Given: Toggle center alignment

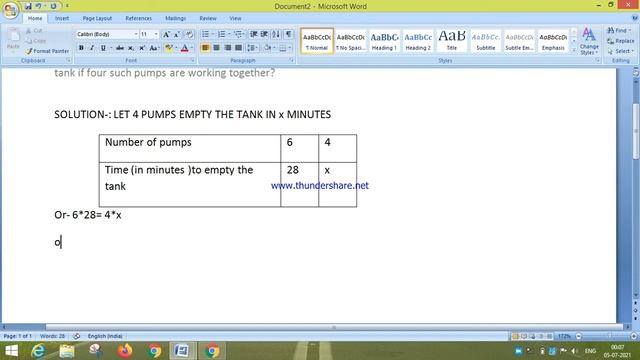Looking at the screenshot, I should (216, 48).
